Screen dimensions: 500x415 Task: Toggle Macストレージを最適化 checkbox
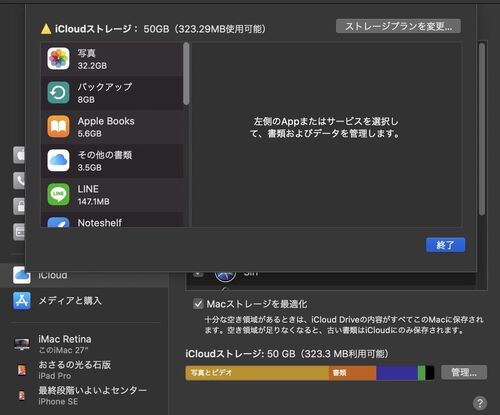click(x=198, y=304)
